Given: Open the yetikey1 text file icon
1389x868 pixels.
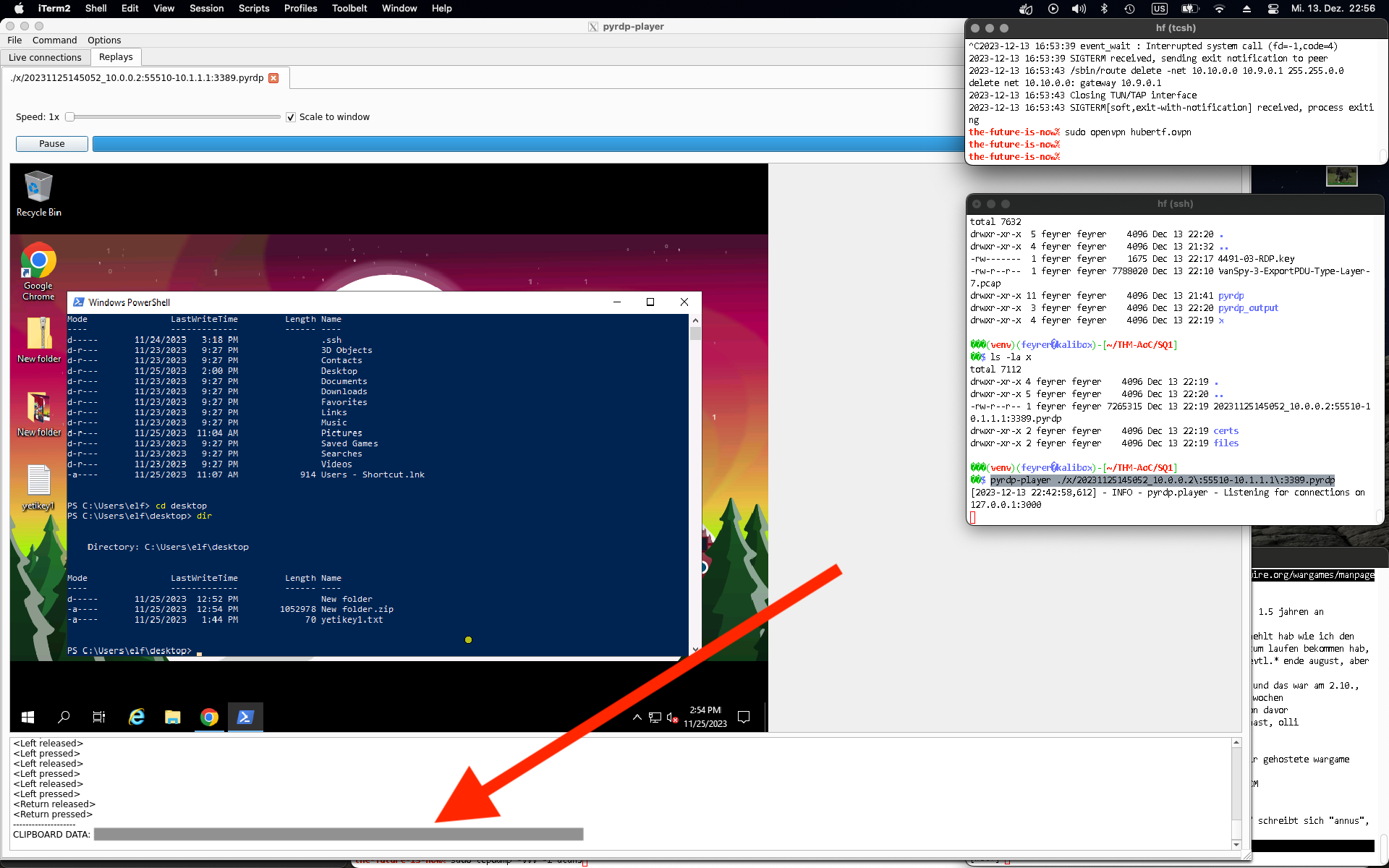Looking at the screenshot, I should (38, 487).
